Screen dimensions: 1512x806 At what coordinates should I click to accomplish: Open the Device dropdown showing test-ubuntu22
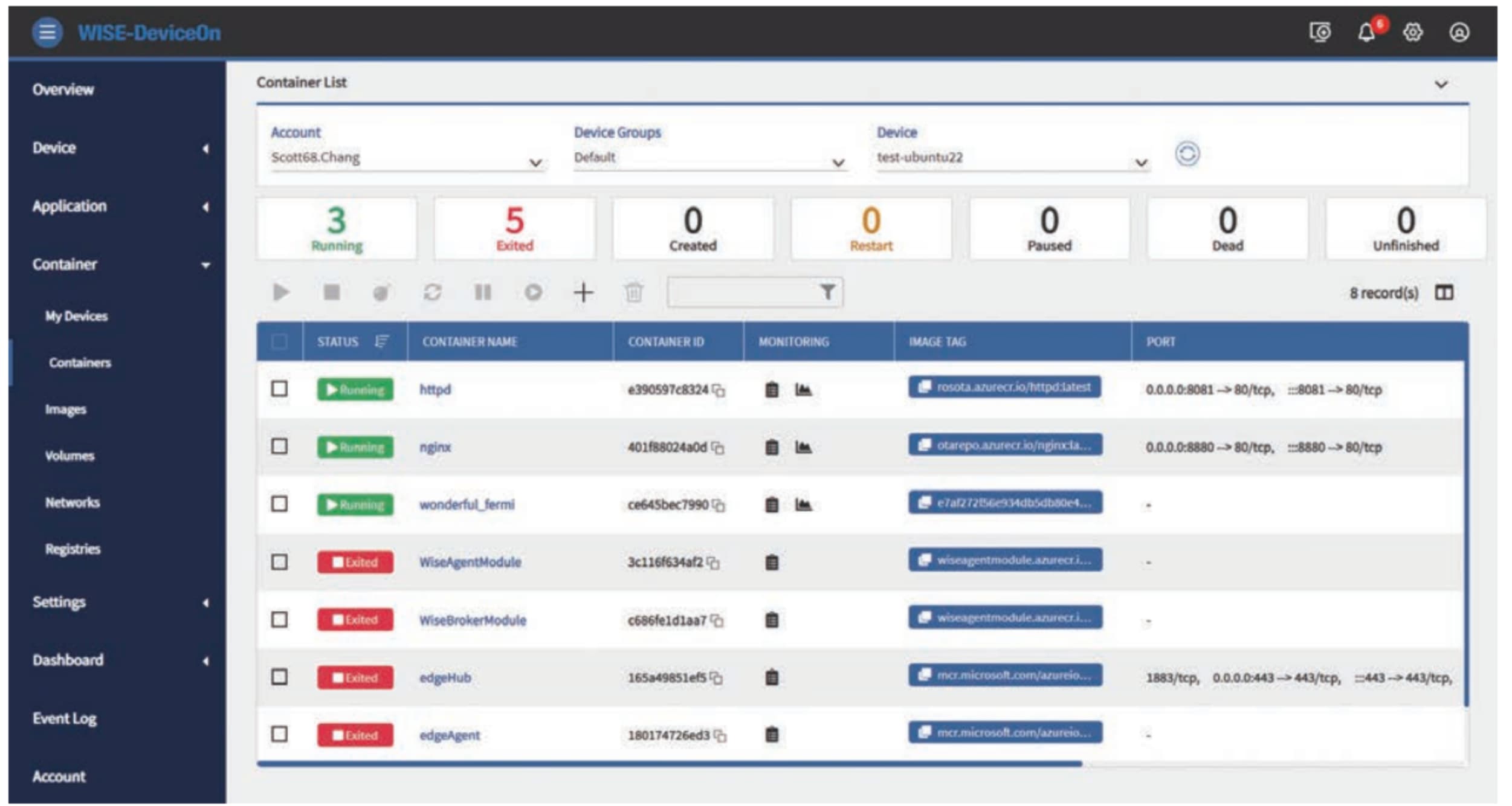pos(1011,158)
